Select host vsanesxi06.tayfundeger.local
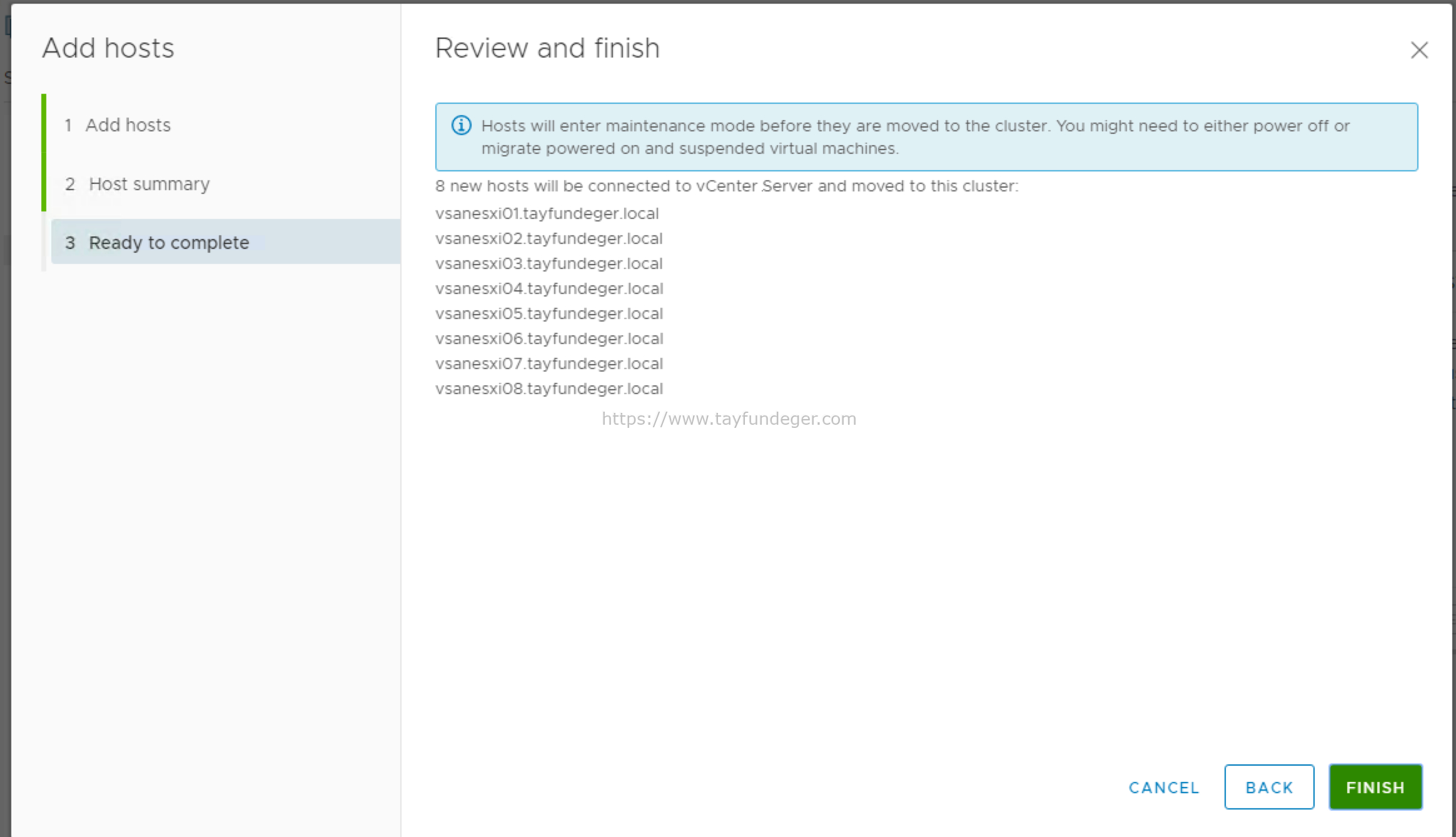This screenshot has height=837, width=1456. point(549,338)
